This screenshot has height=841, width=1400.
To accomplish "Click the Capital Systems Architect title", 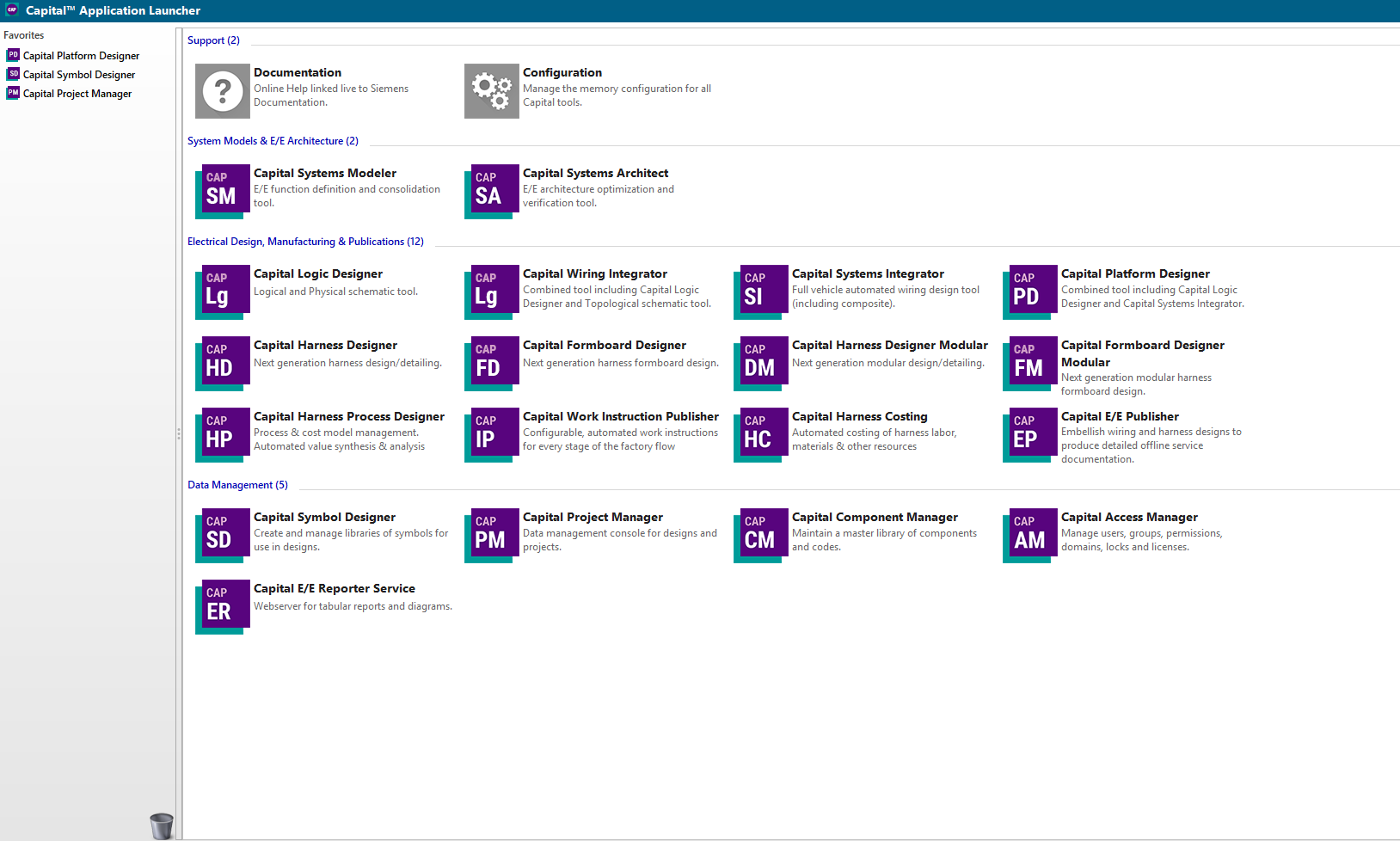I will pyautogui.click(x=595, y=173).
